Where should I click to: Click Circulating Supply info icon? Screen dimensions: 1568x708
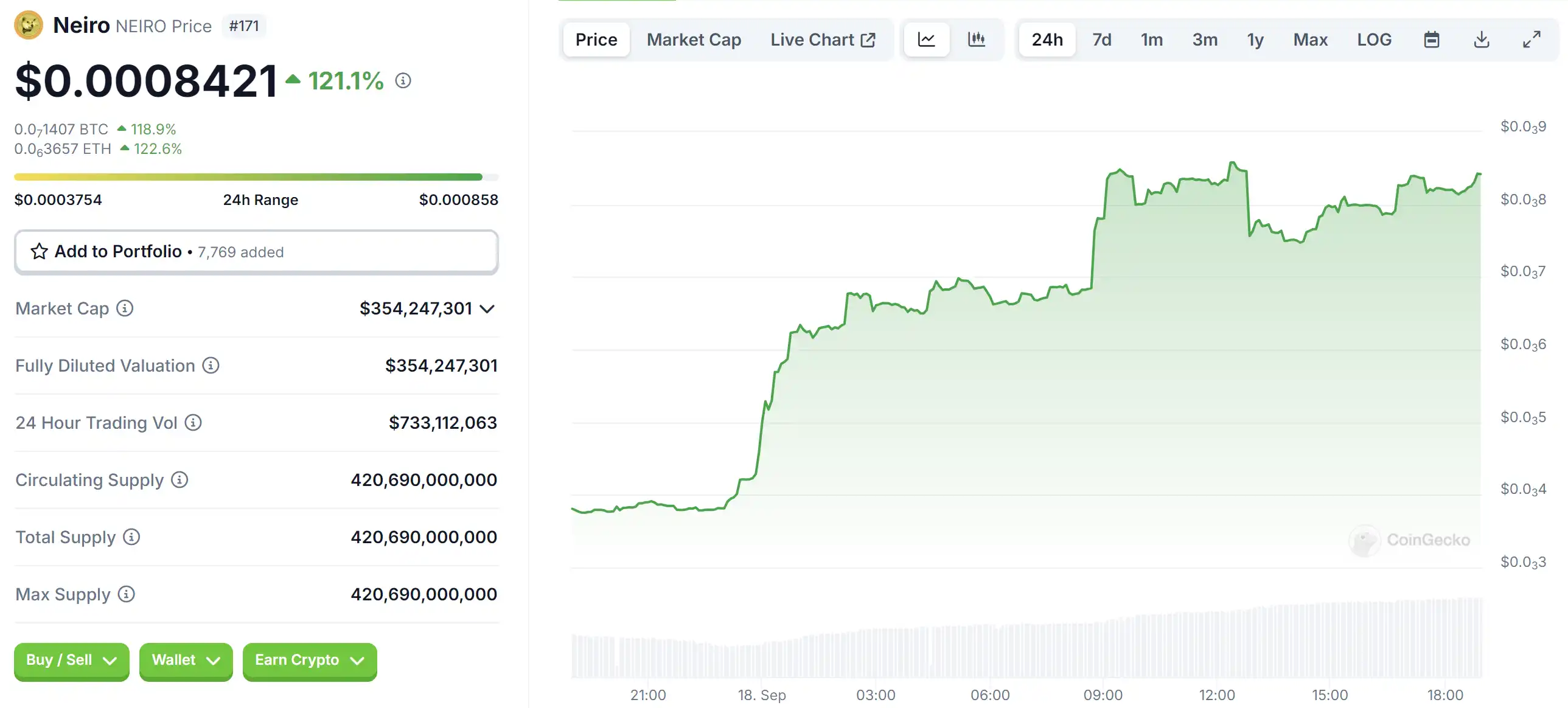179,480
